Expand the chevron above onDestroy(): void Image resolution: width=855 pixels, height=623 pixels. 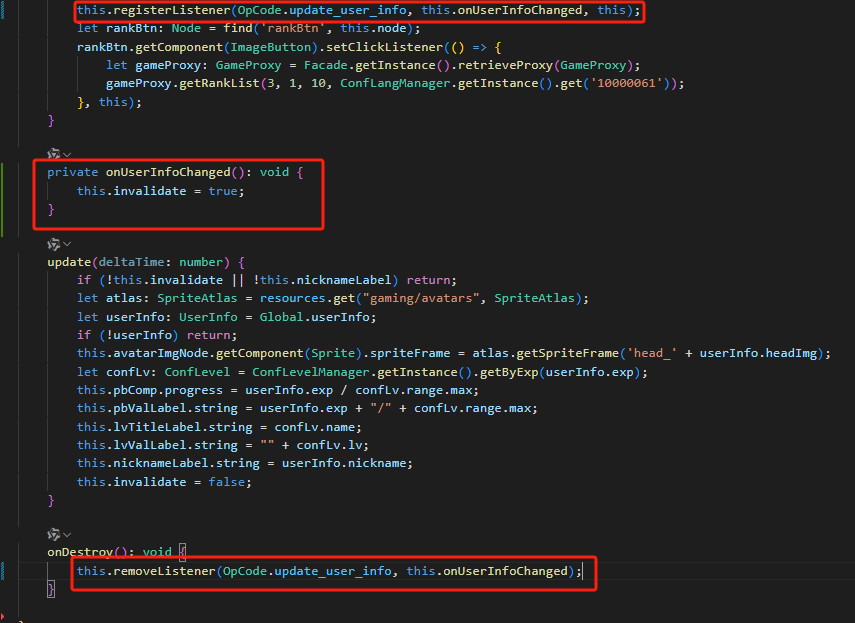(x=67, y=535)
